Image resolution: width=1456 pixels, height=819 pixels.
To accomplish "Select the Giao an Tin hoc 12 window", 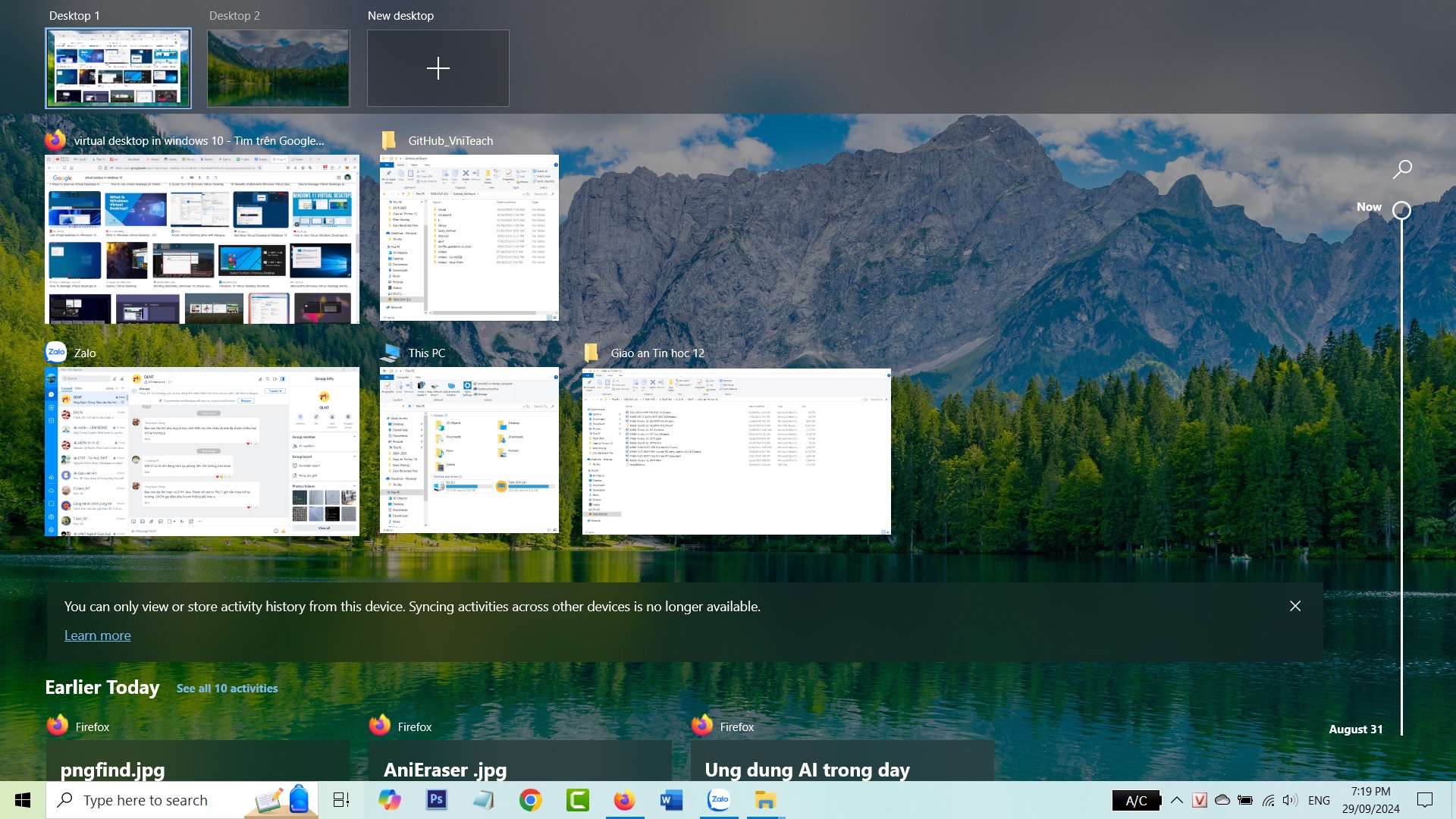I will [x=736, y=451].
